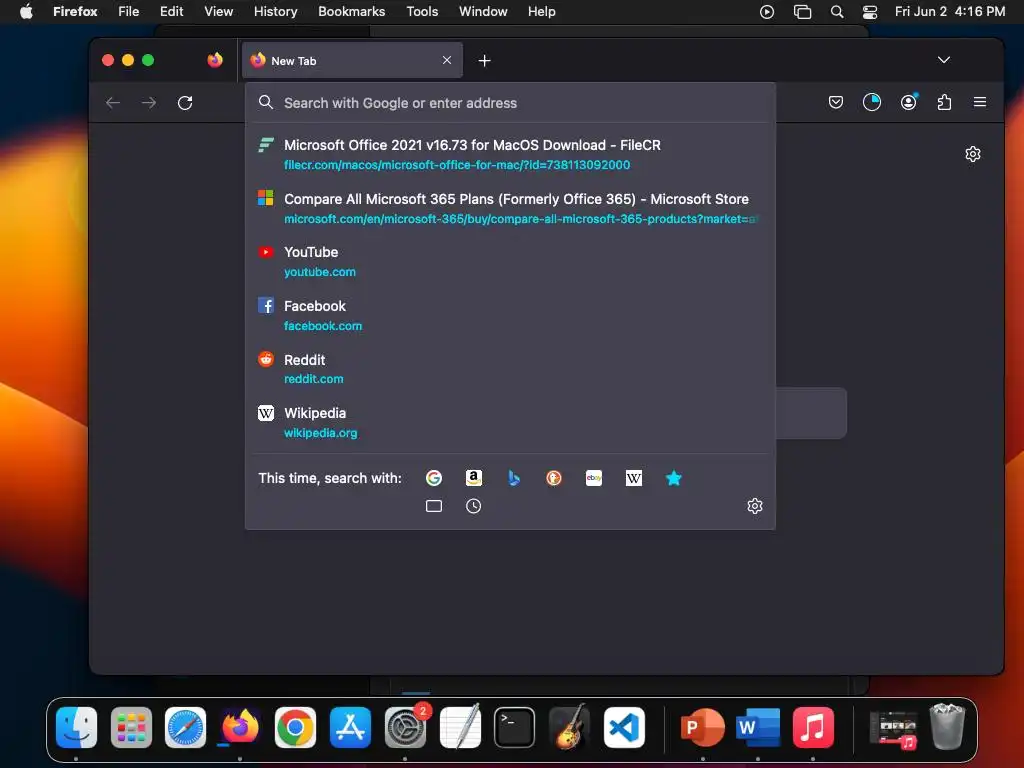Launch Visual Studio Code from the dock
The image size is (1024, 768).
[x=624, y=727]
